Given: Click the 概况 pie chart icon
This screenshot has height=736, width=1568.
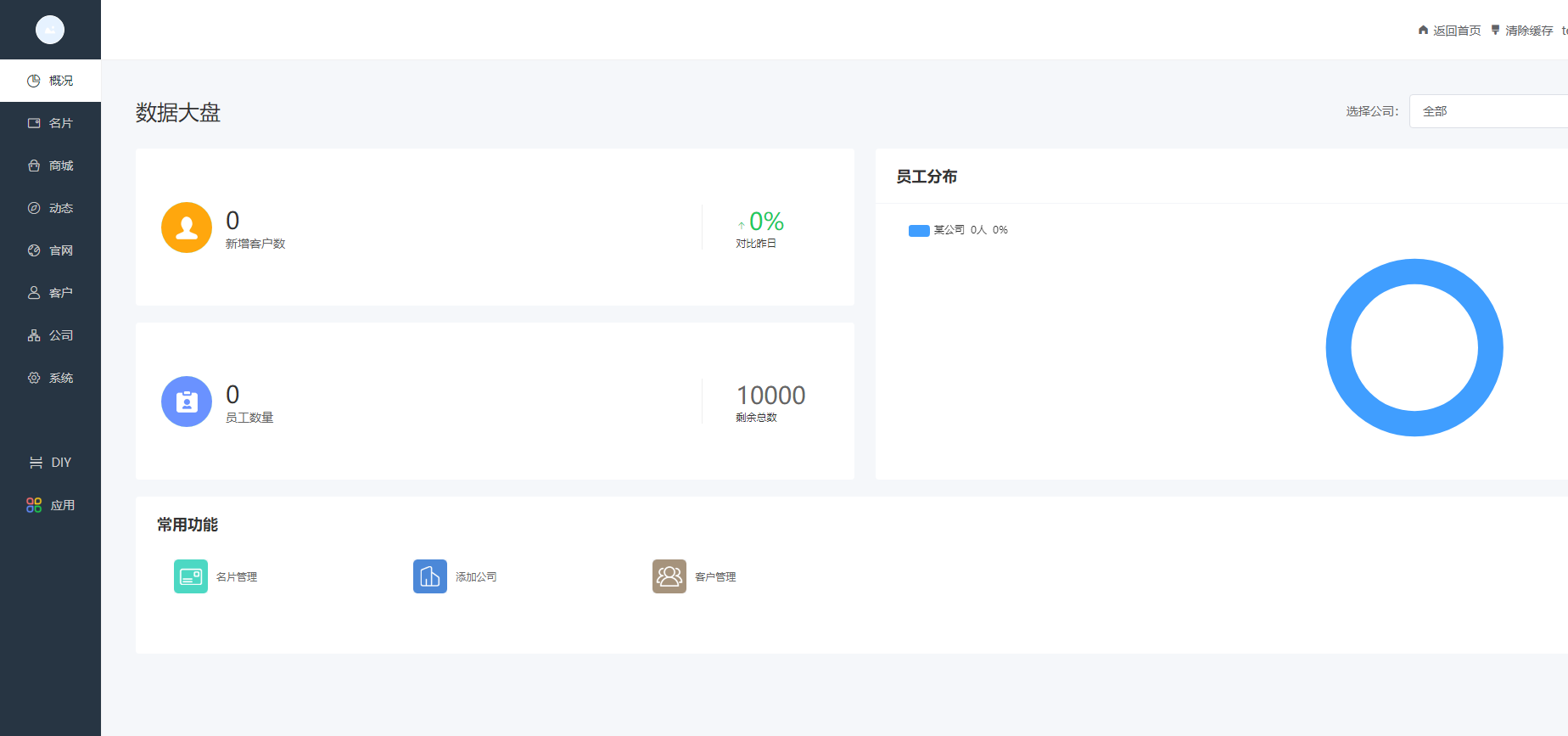Looking at the screenshot, I should [x=34, y=81].
